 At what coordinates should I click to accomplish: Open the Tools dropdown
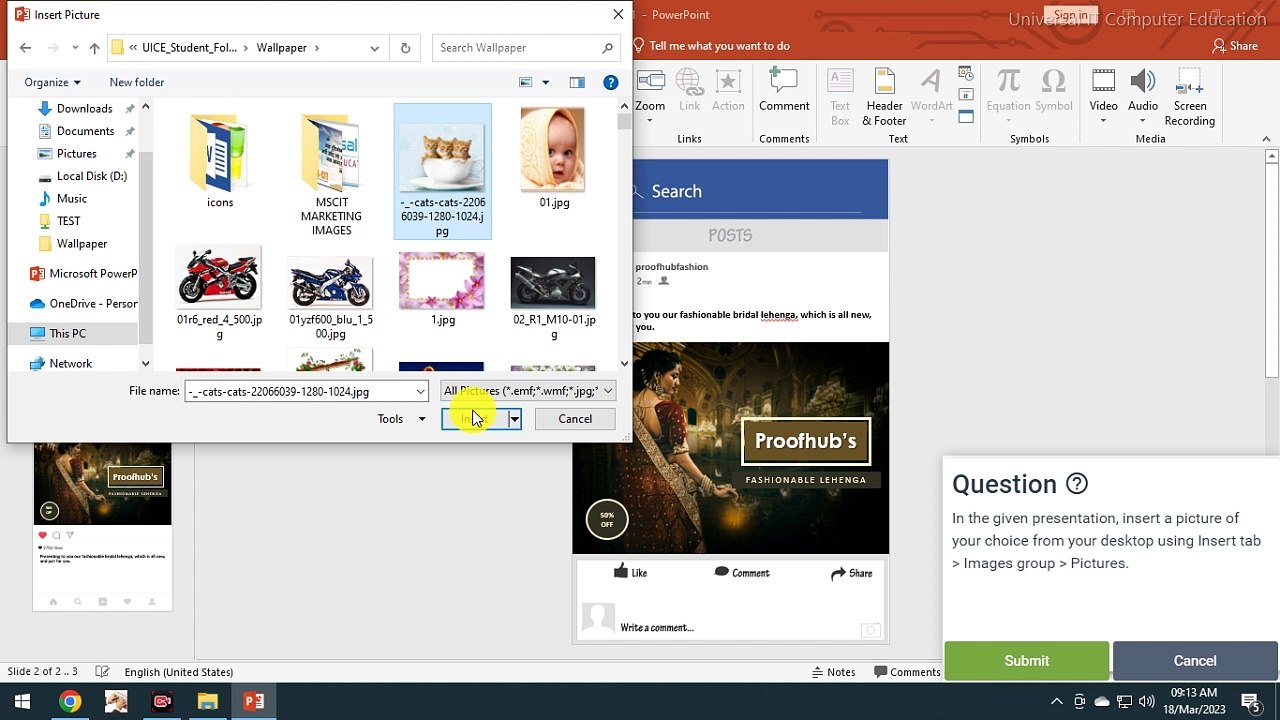(x=401, y=419)
